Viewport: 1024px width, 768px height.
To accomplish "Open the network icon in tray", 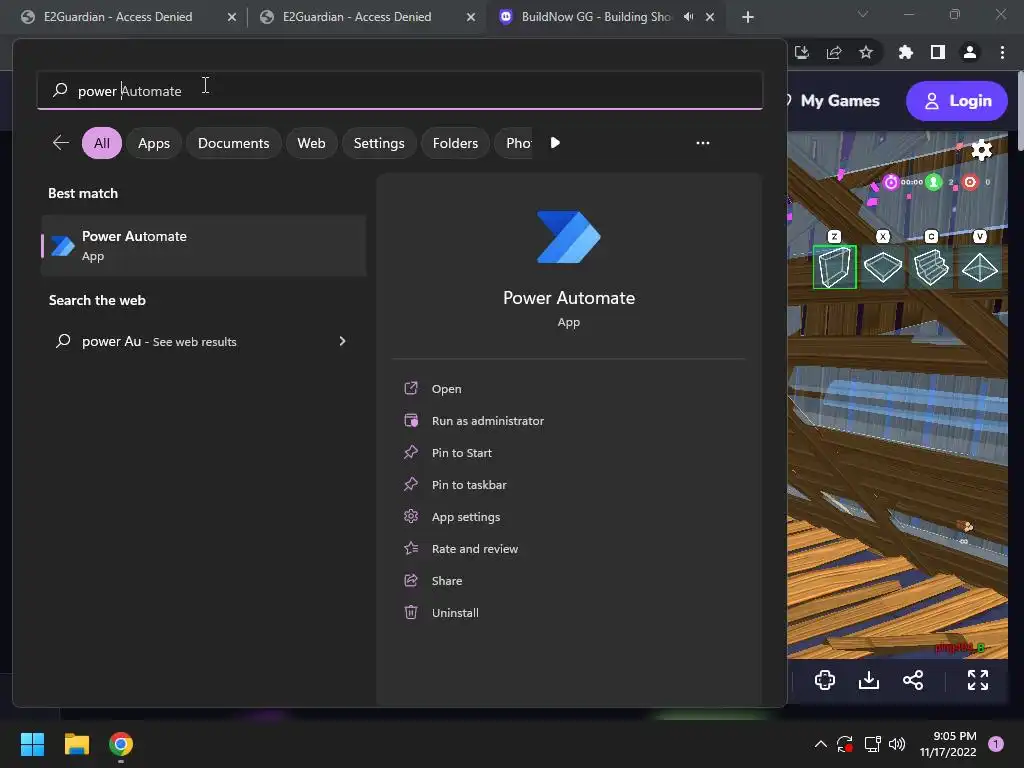I will tap(872, 744).
